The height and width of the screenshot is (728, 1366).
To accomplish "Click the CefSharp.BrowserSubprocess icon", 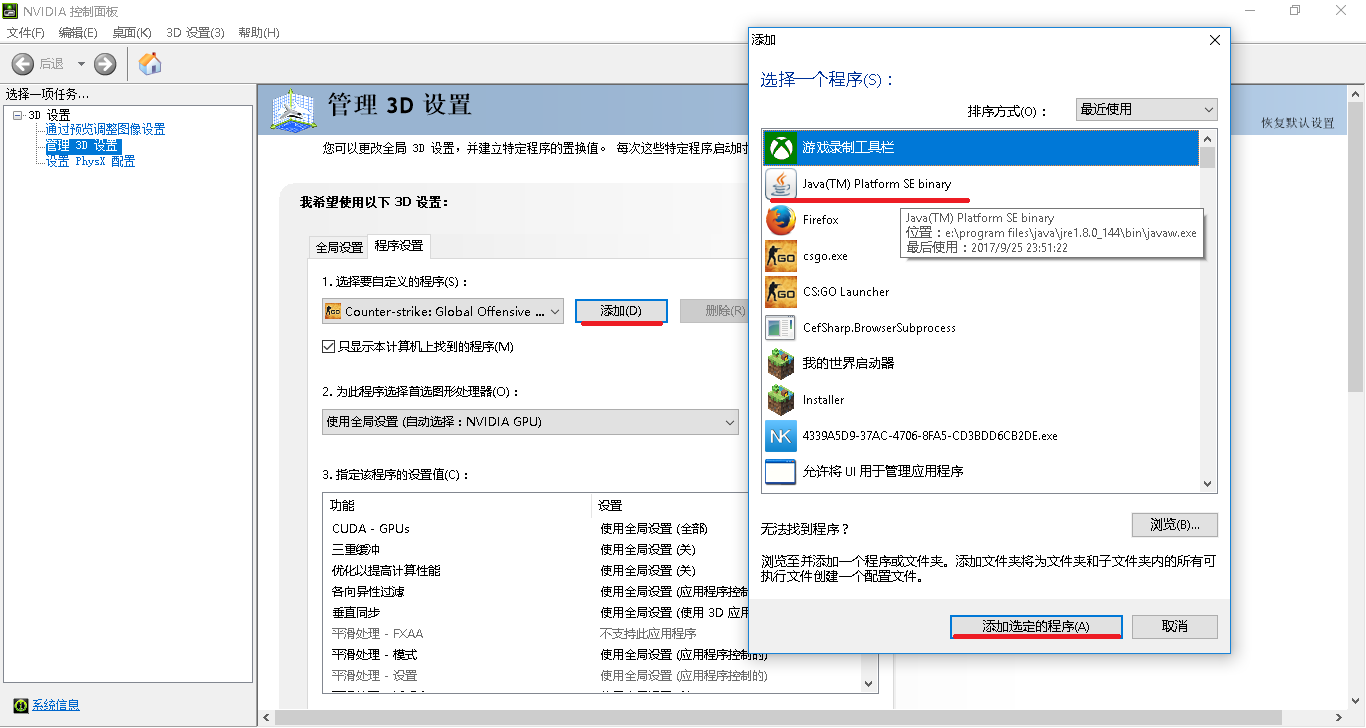I will [780, 328].
